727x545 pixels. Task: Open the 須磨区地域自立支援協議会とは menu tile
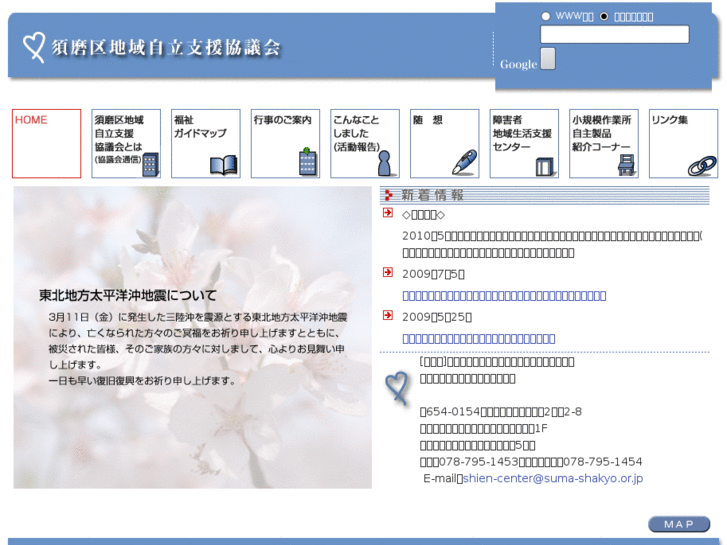(x=126, y=143)
